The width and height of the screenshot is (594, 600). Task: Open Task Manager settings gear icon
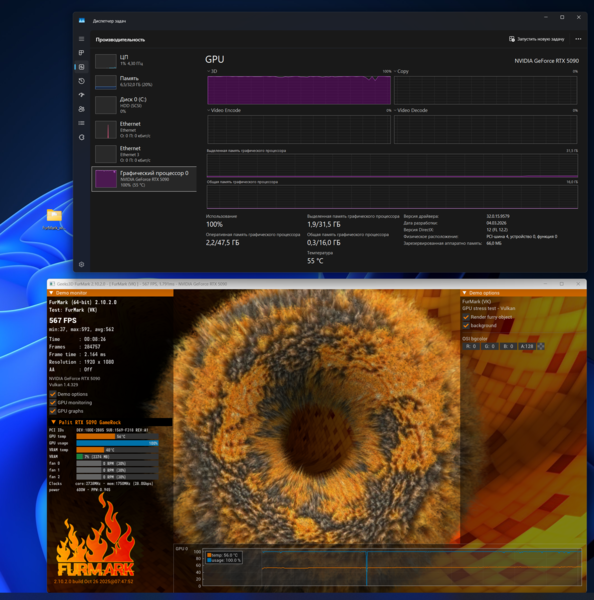click(82, 264)
